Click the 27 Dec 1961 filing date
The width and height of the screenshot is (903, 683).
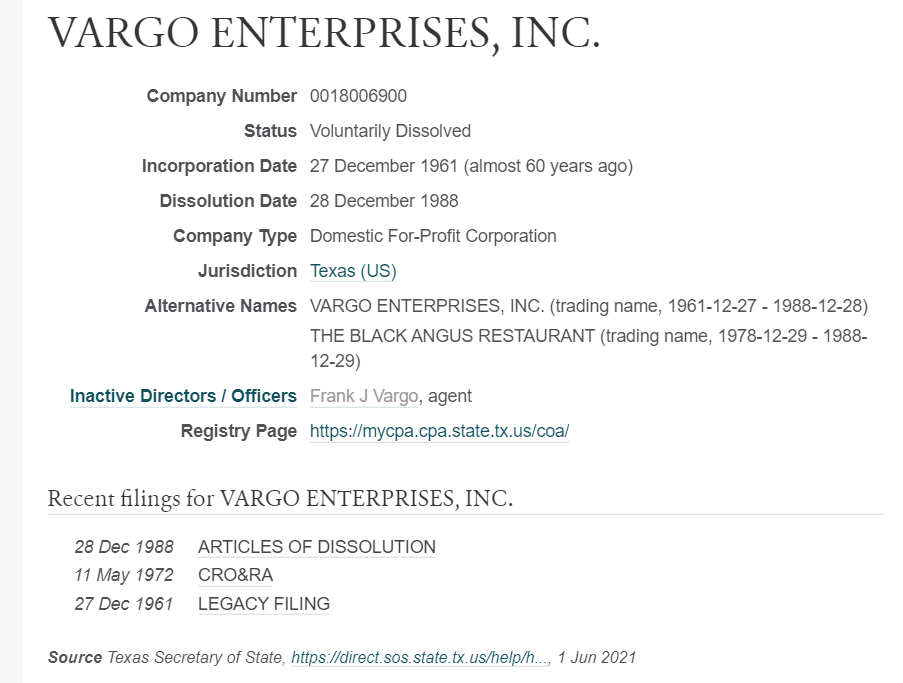(x=123, y=604)
